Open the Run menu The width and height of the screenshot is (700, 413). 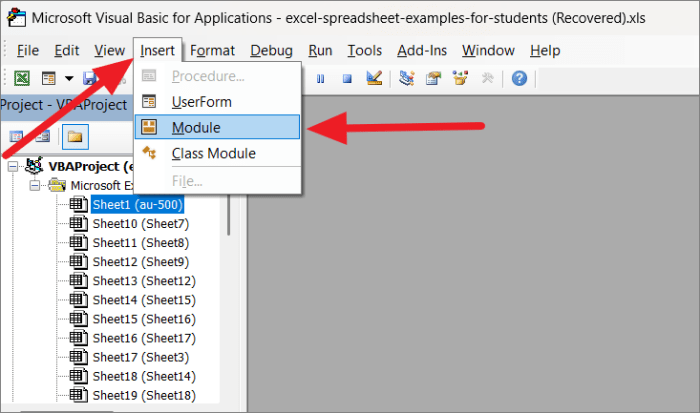point(320,50)
